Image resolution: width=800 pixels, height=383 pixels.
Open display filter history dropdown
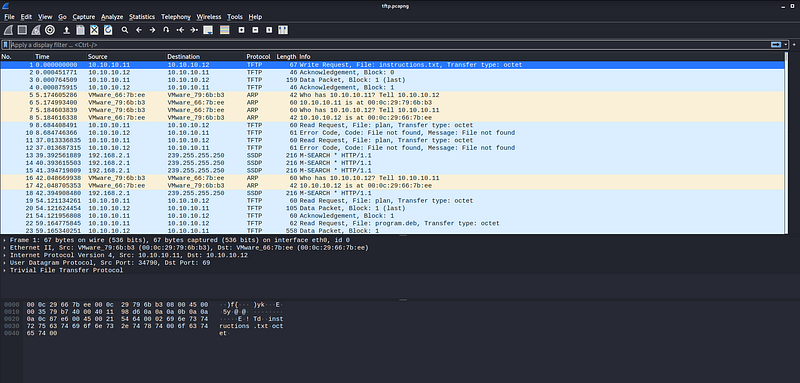pyautogui.click(x=785, y=45)
